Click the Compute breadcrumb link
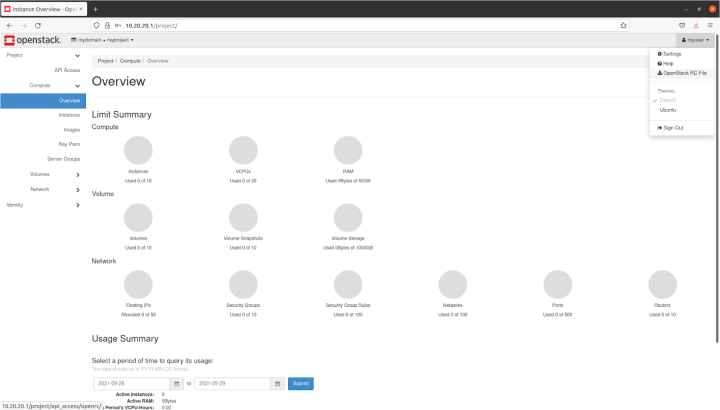Viewport: 720px width, 410px height. [x=130, y=61]
